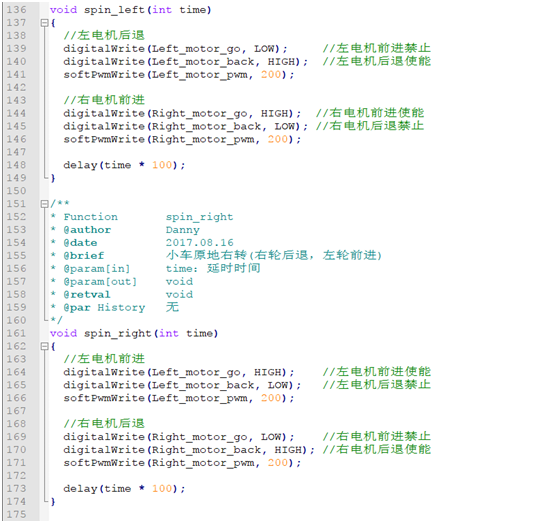Click the '@param[in]' tag
This screenshot has width=558, height=523.
[97, 269]
